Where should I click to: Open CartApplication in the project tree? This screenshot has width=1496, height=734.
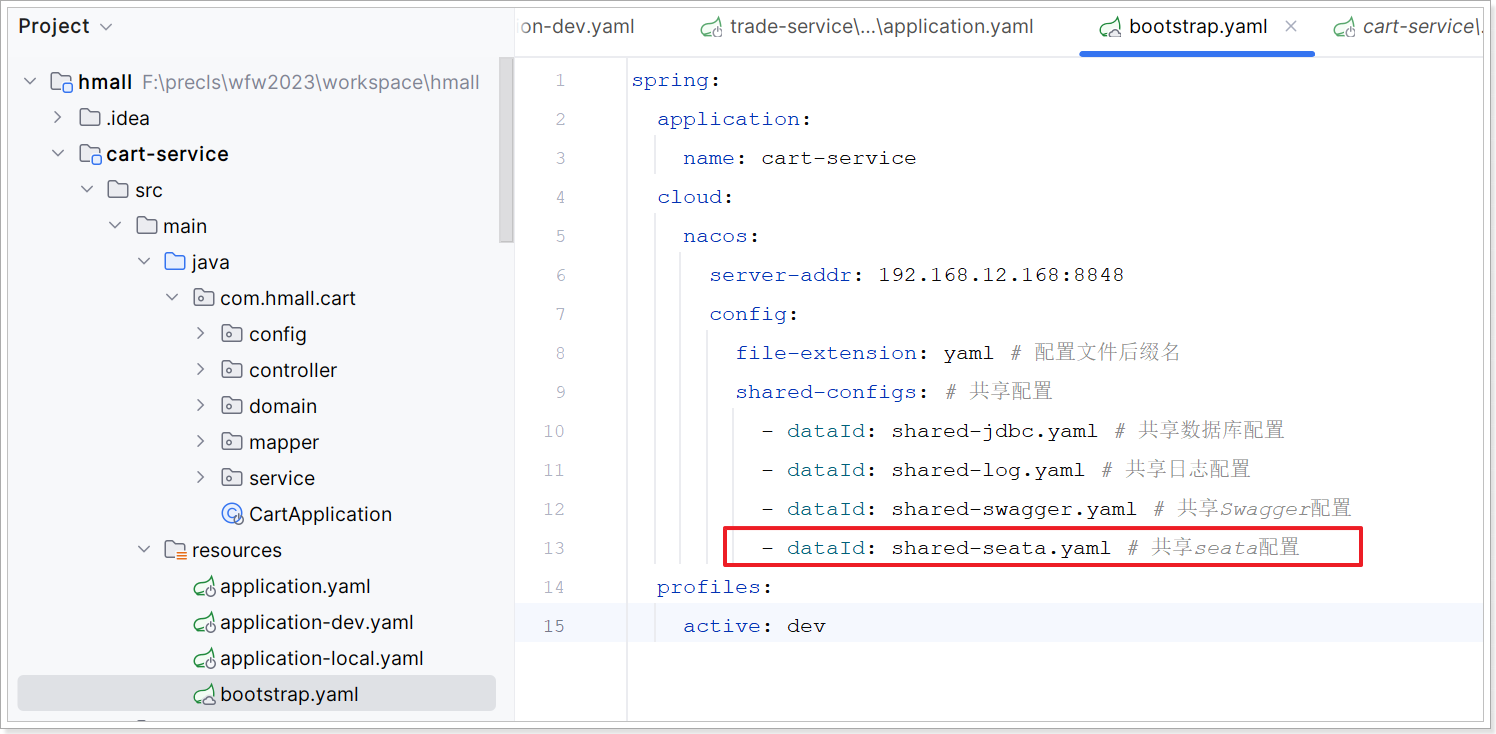[320, 514]
